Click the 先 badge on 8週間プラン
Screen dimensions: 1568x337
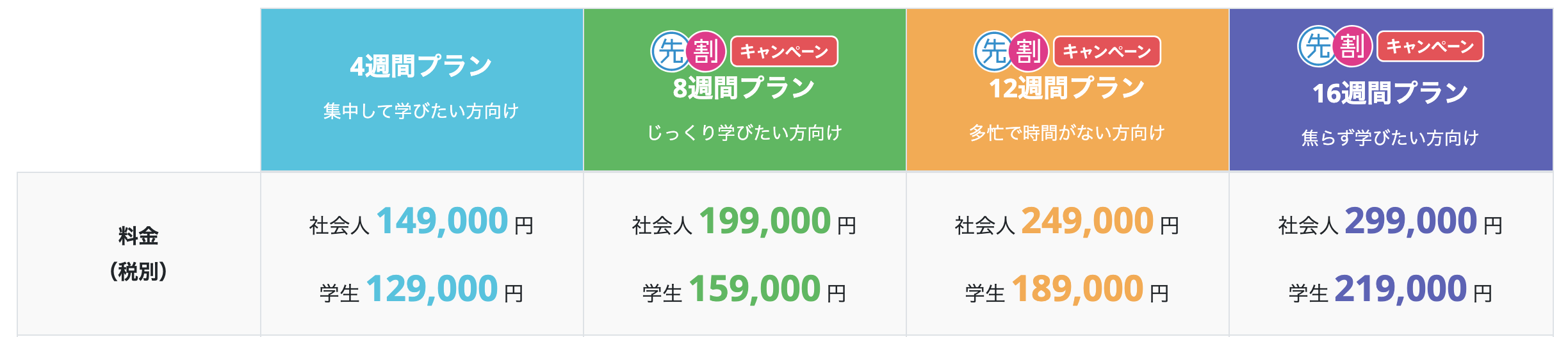point(671,51)
